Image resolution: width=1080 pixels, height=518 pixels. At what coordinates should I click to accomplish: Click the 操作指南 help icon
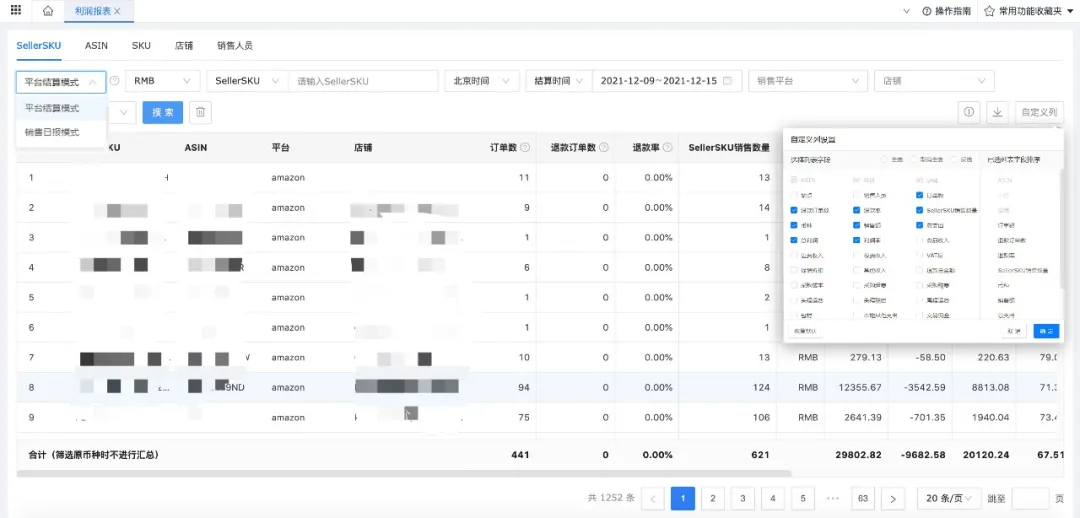tap(926, 11)
